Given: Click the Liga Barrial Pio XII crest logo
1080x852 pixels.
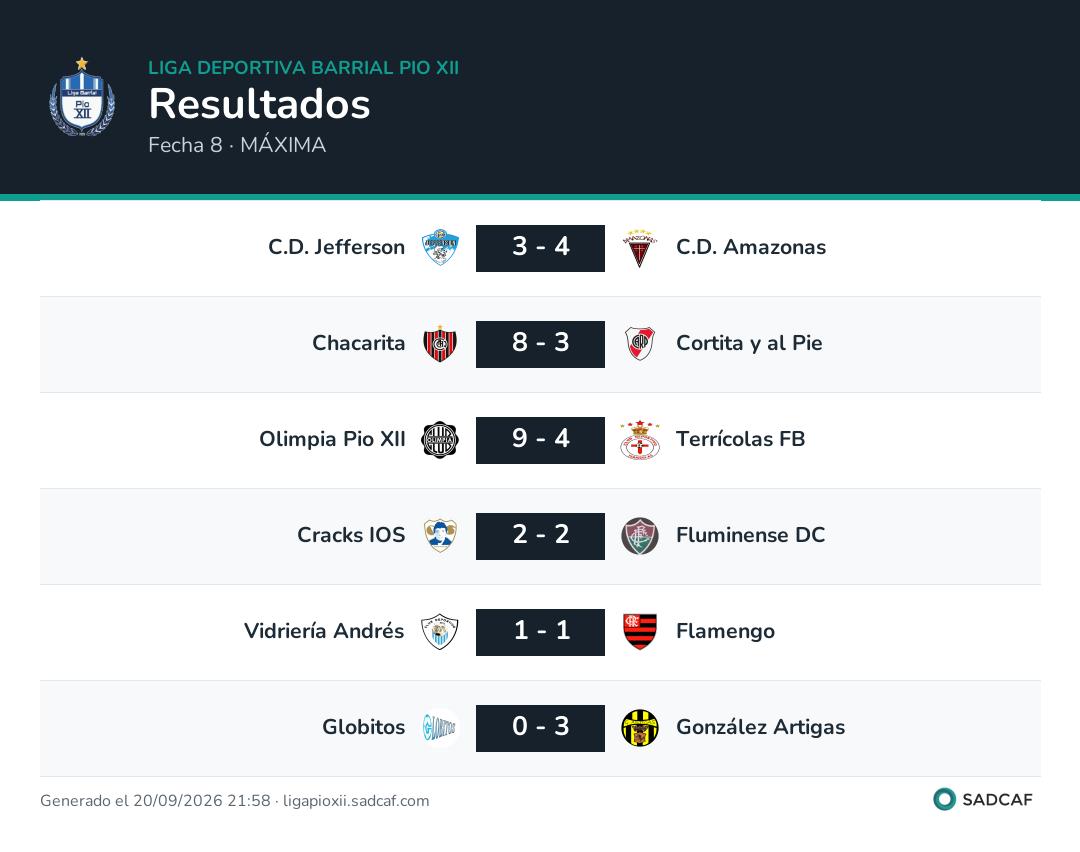Looking at the screenshot, I should (82, 96).
